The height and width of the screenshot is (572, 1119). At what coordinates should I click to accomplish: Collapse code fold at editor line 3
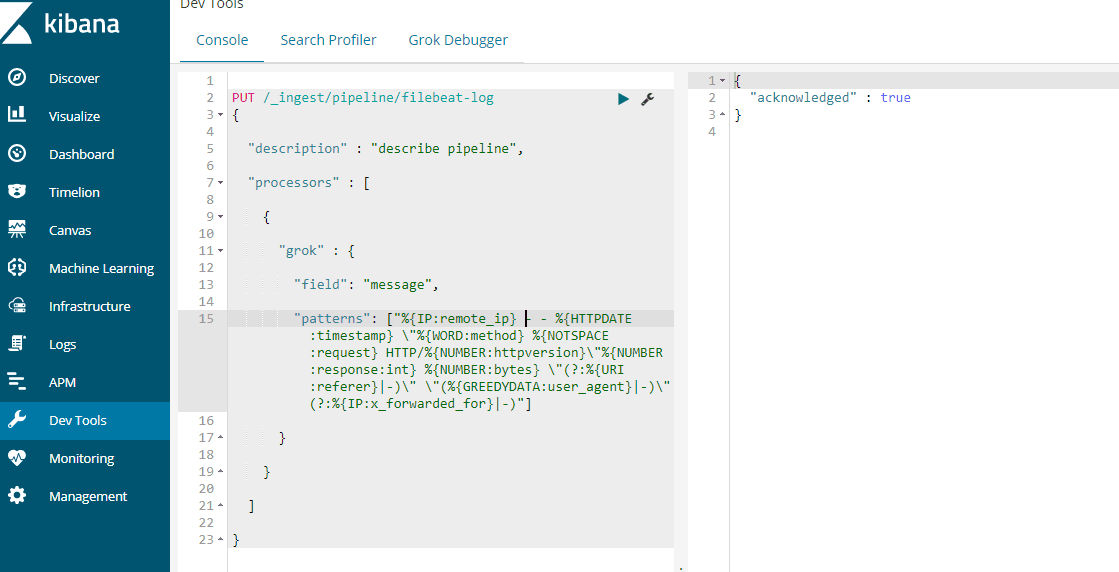(x=221, y=114)
